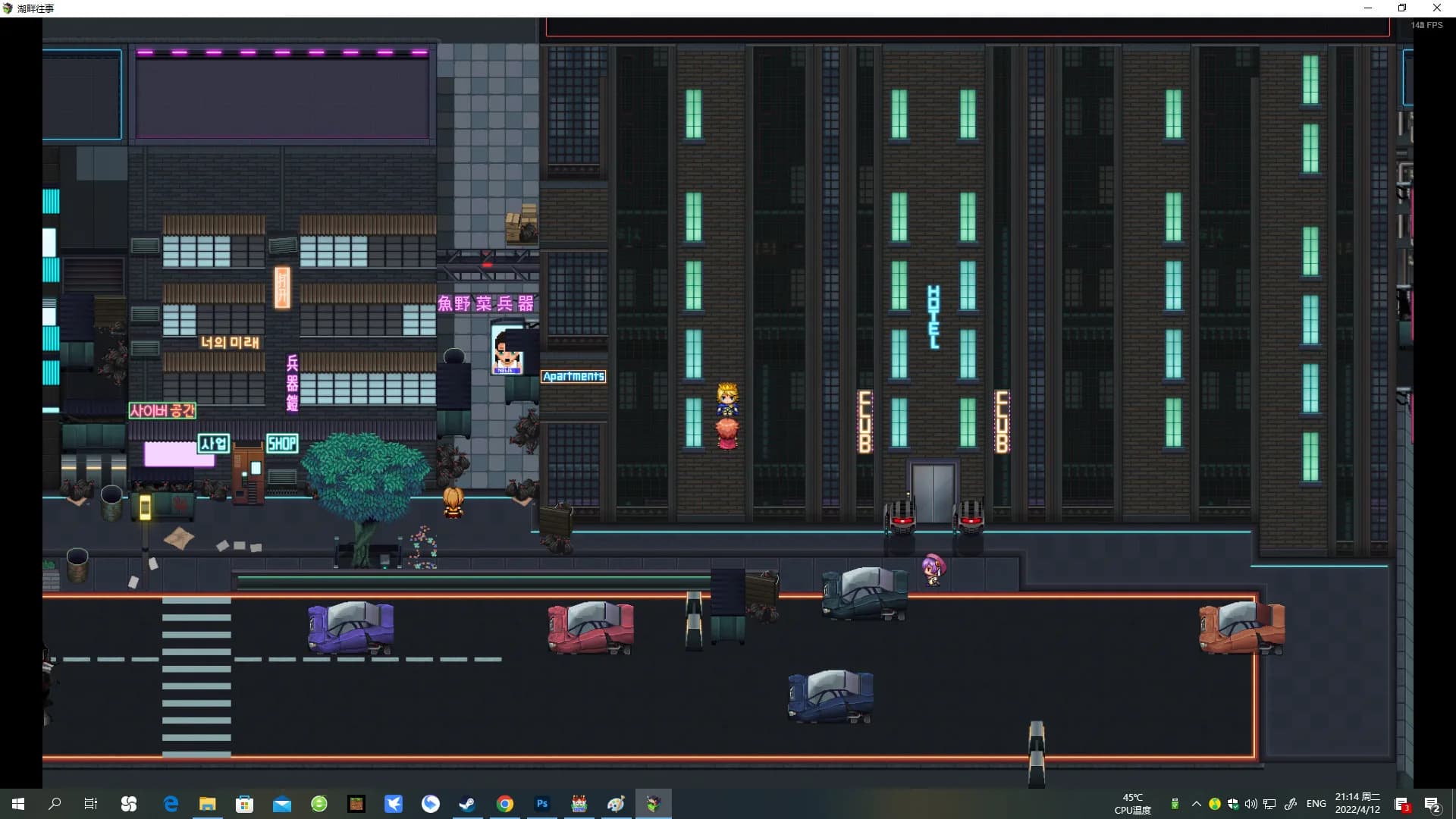
Task: Open the volume speaker tray icon
Action: [1251, 804]
